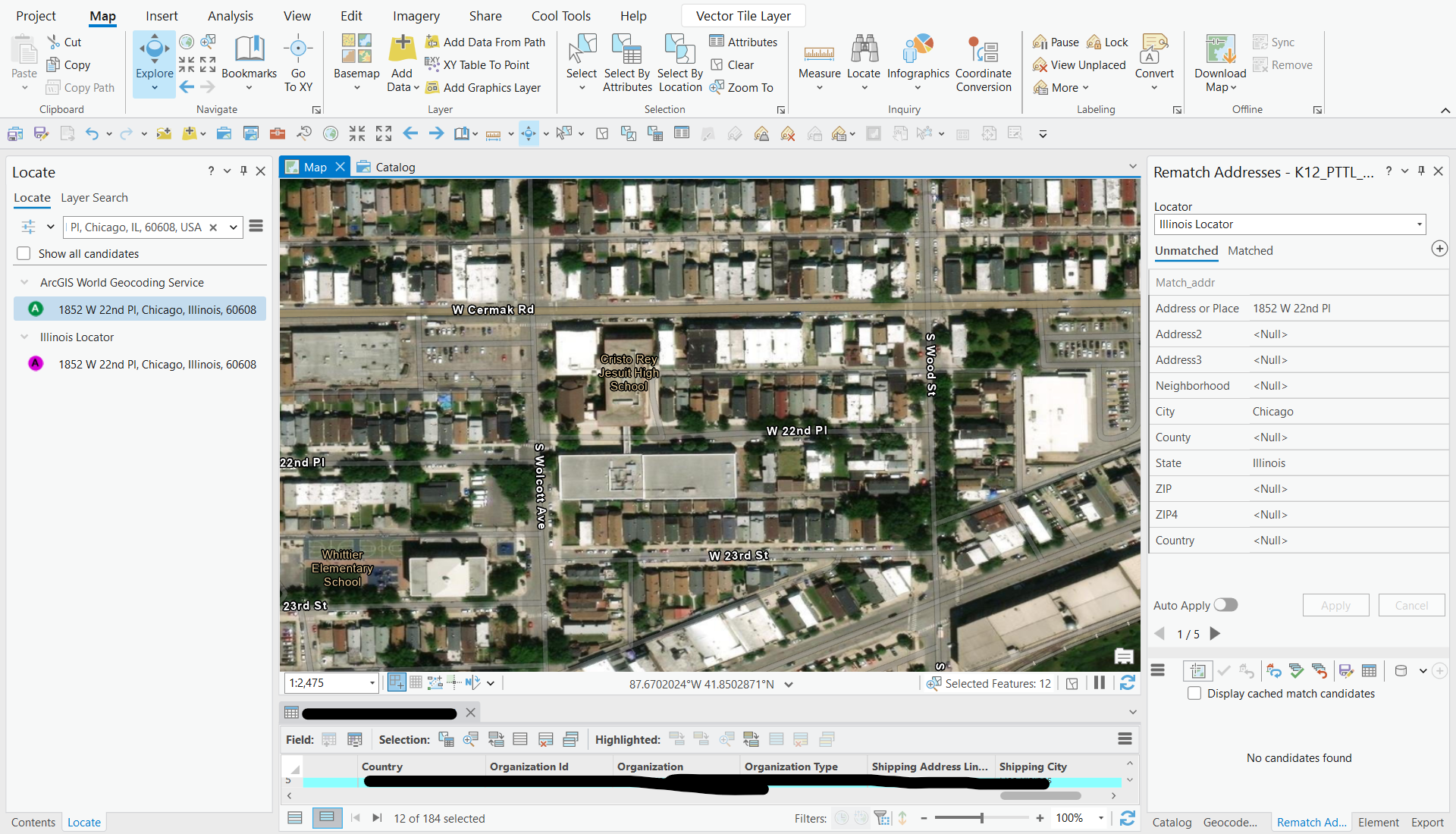Enable Show all candidates in Locate pane

tap(24, 253)
